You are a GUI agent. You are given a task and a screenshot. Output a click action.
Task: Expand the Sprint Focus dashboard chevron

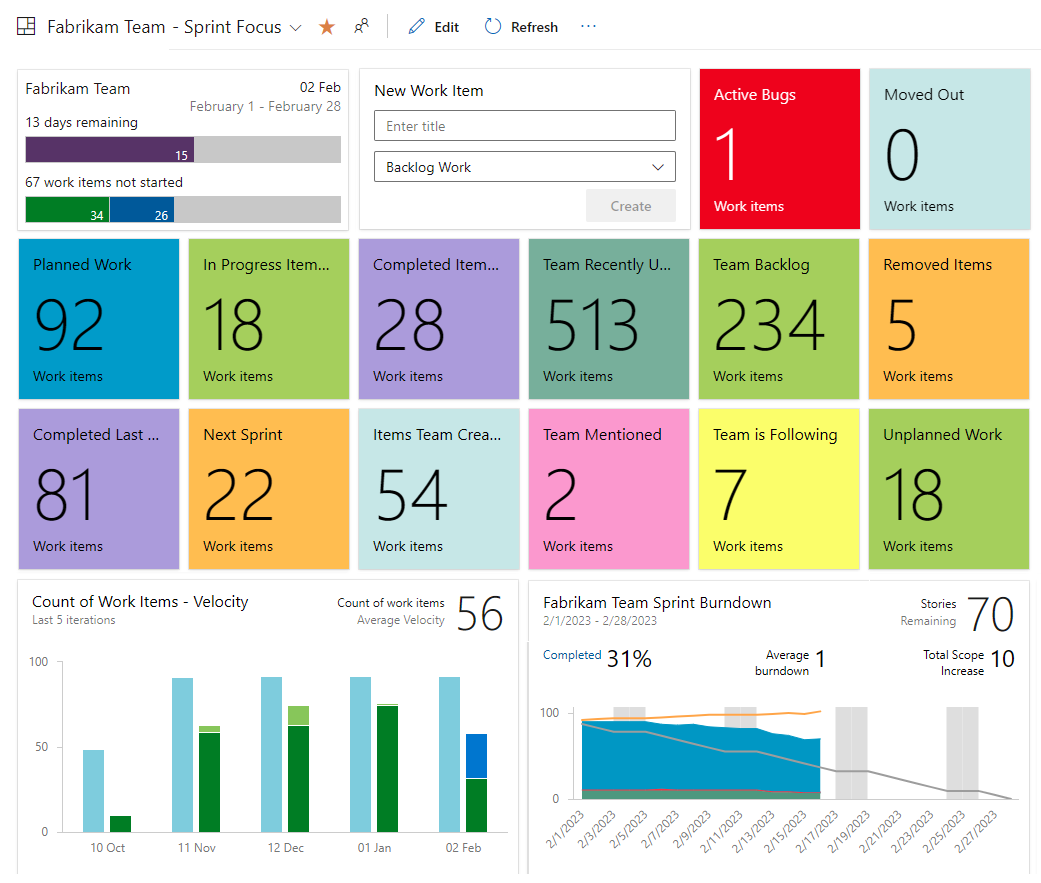(x=296, y=28)
